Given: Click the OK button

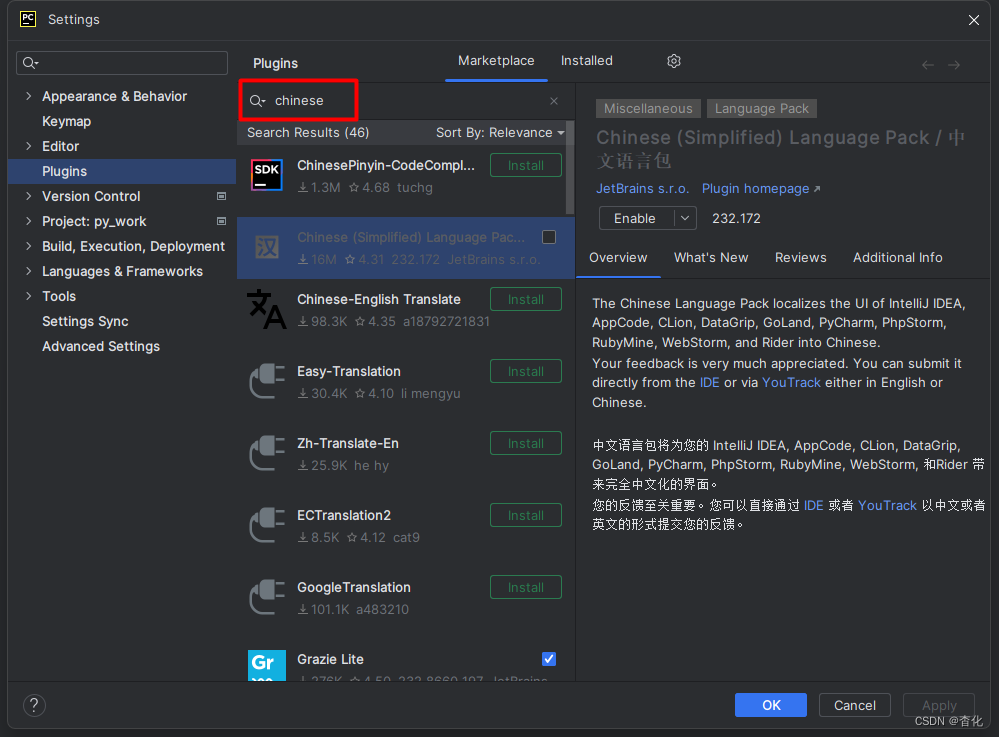Looking at the screenshot, I should tap(770, 705).
